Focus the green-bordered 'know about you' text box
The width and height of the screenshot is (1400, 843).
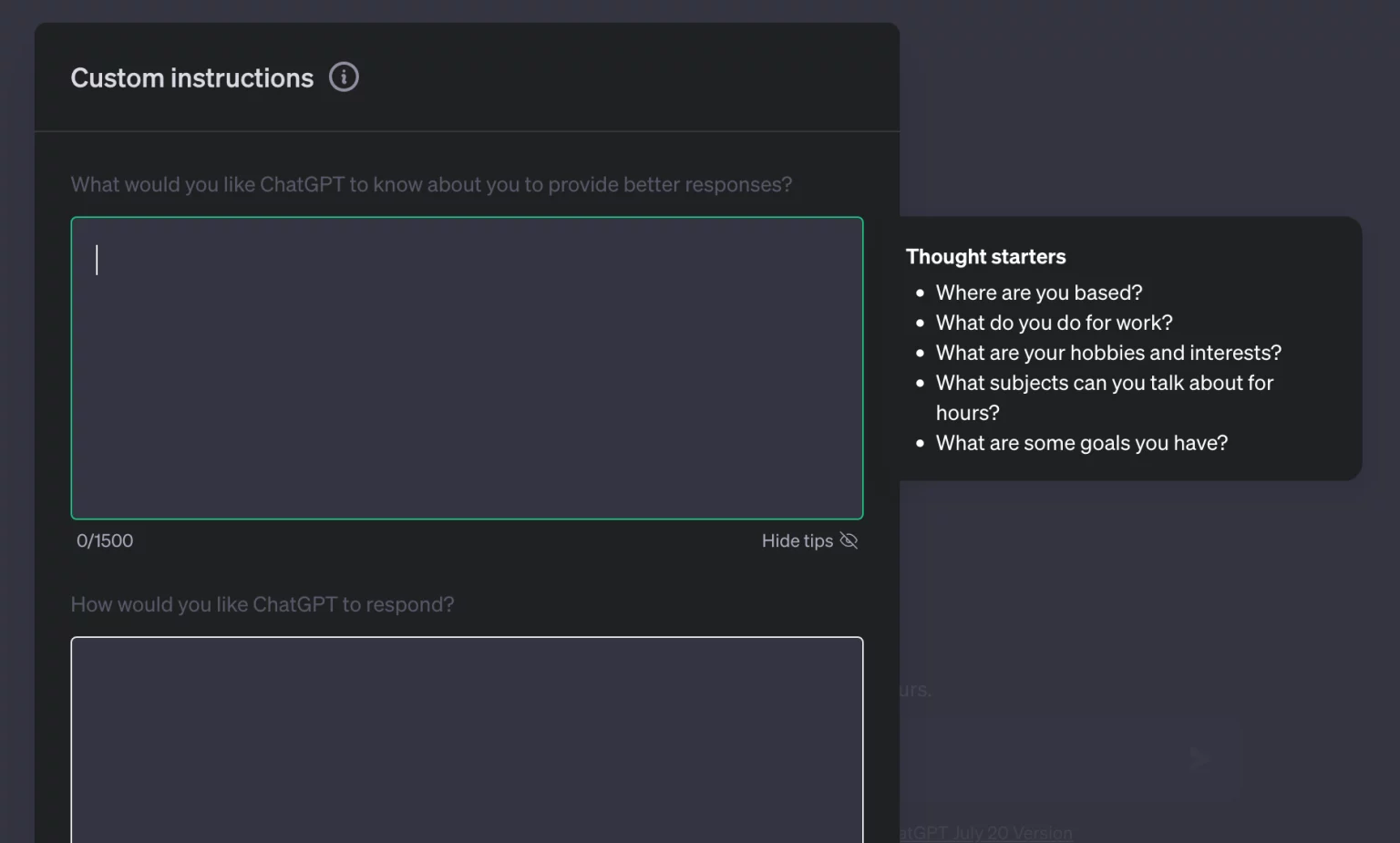[x=467, y=368]
